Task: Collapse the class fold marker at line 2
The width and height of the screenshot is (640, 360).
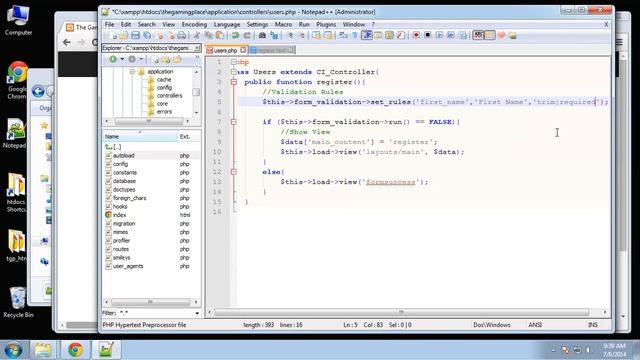Action: [x=234, y=72]
